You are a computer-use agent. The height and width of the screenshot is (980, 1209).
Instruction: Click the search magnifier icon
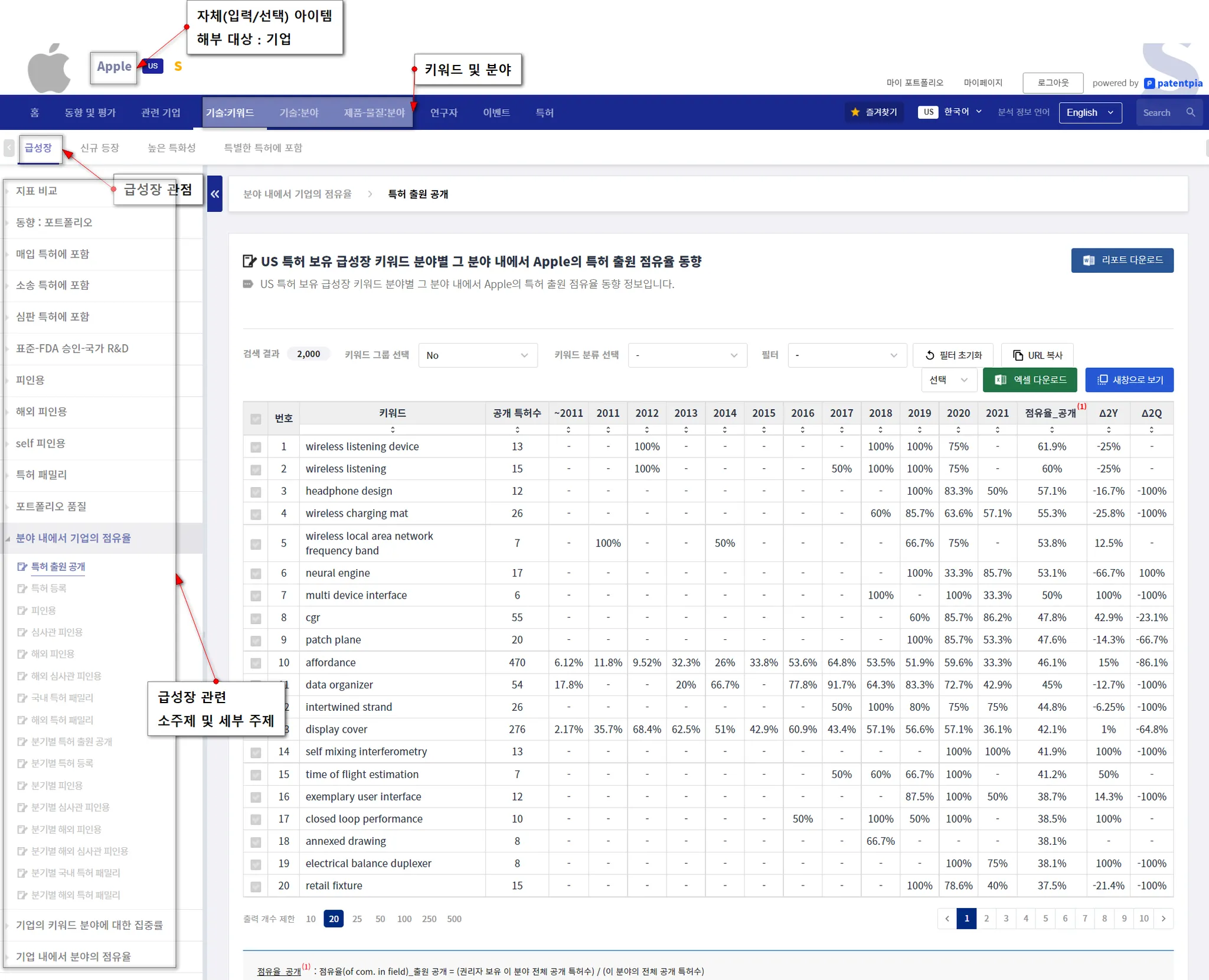click(x=1191, y=112)
